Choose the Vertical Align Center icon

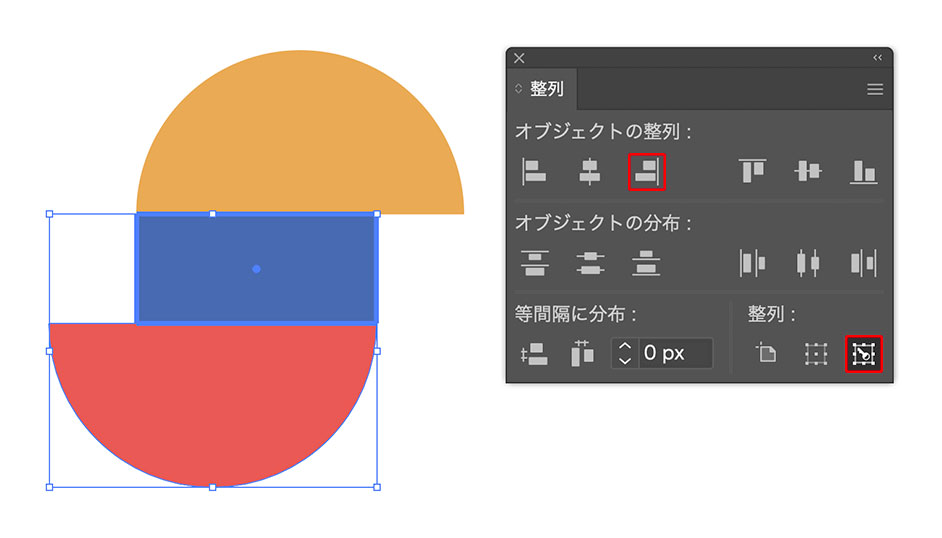click(x=808, y=172)
